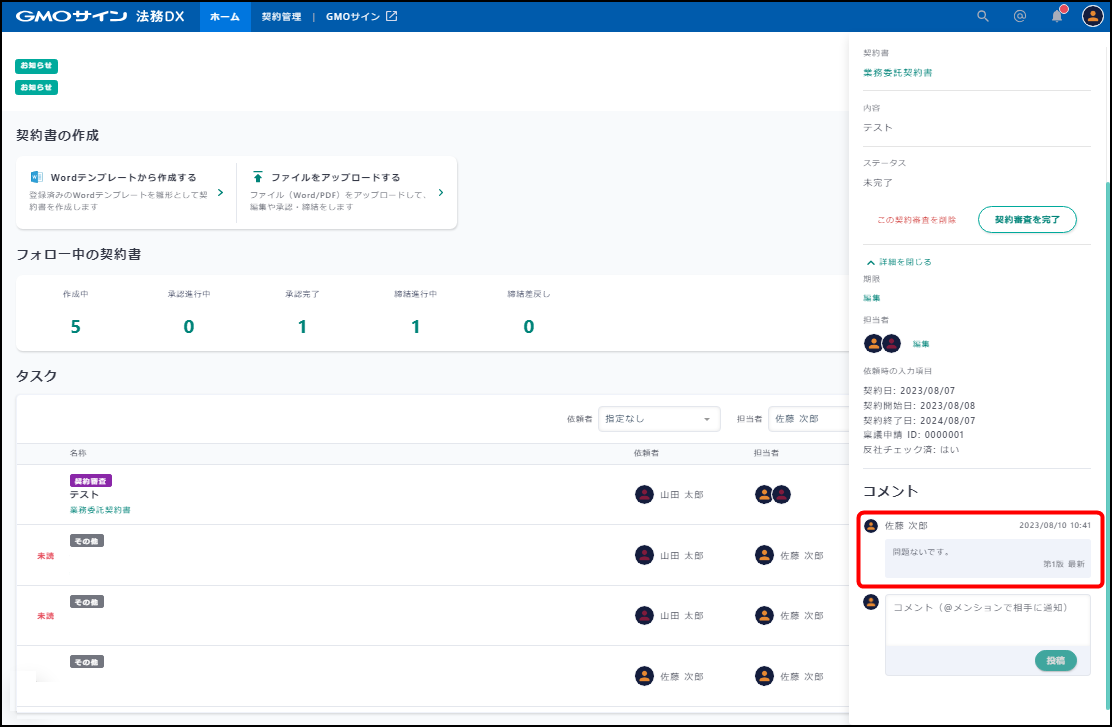
Task: Click the search magnifier icon in header
Action: click(982, 17)
